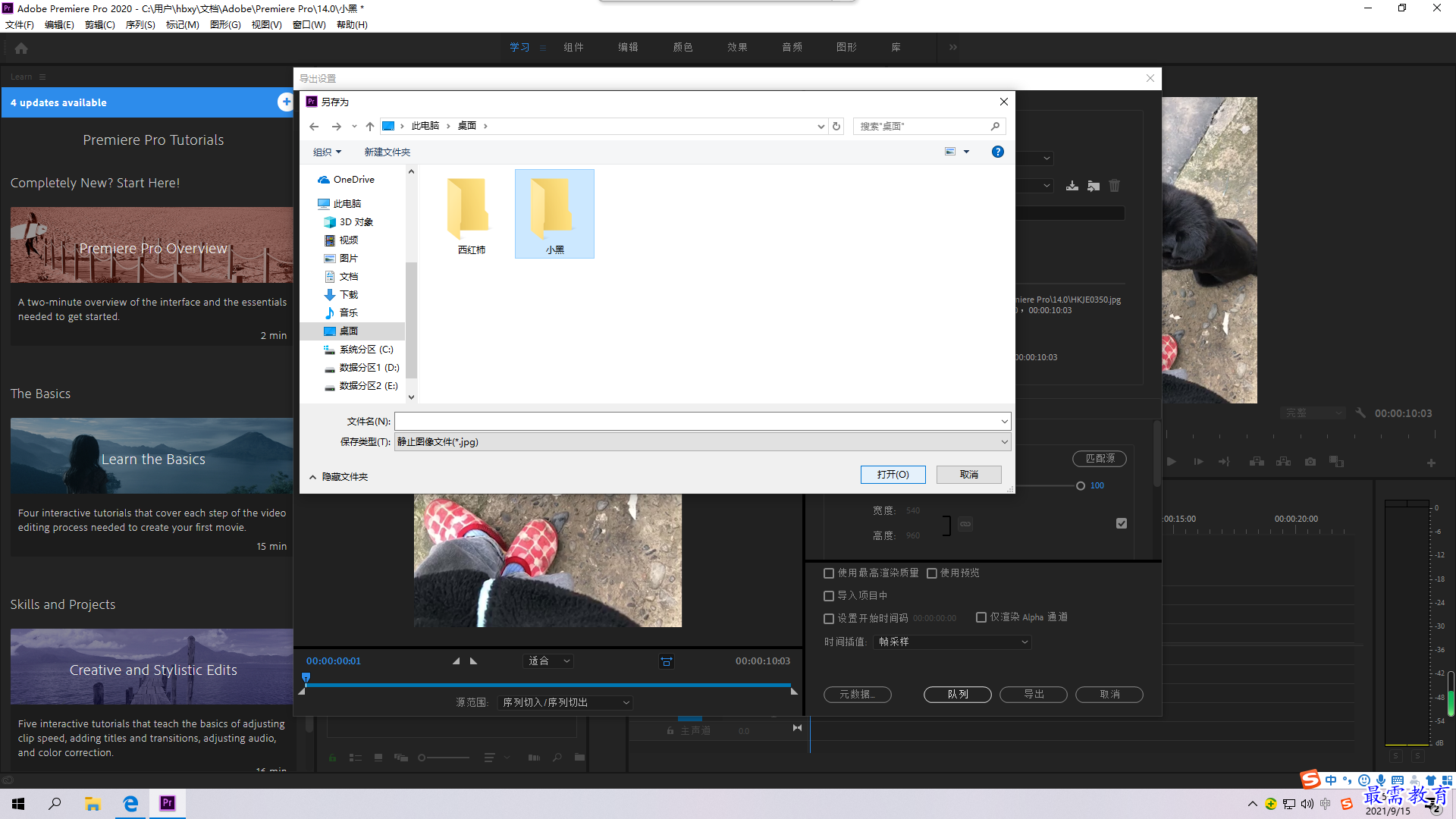
Task: Select OneDrive in the navigation tree
Action: pos(353,180)
